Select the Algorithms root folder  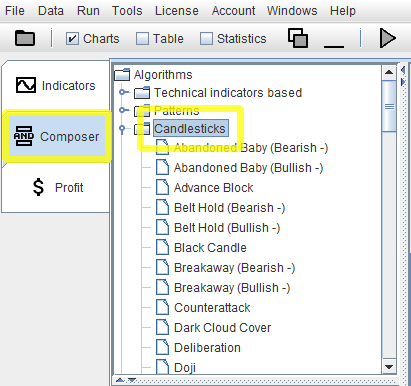click(163, 75)
